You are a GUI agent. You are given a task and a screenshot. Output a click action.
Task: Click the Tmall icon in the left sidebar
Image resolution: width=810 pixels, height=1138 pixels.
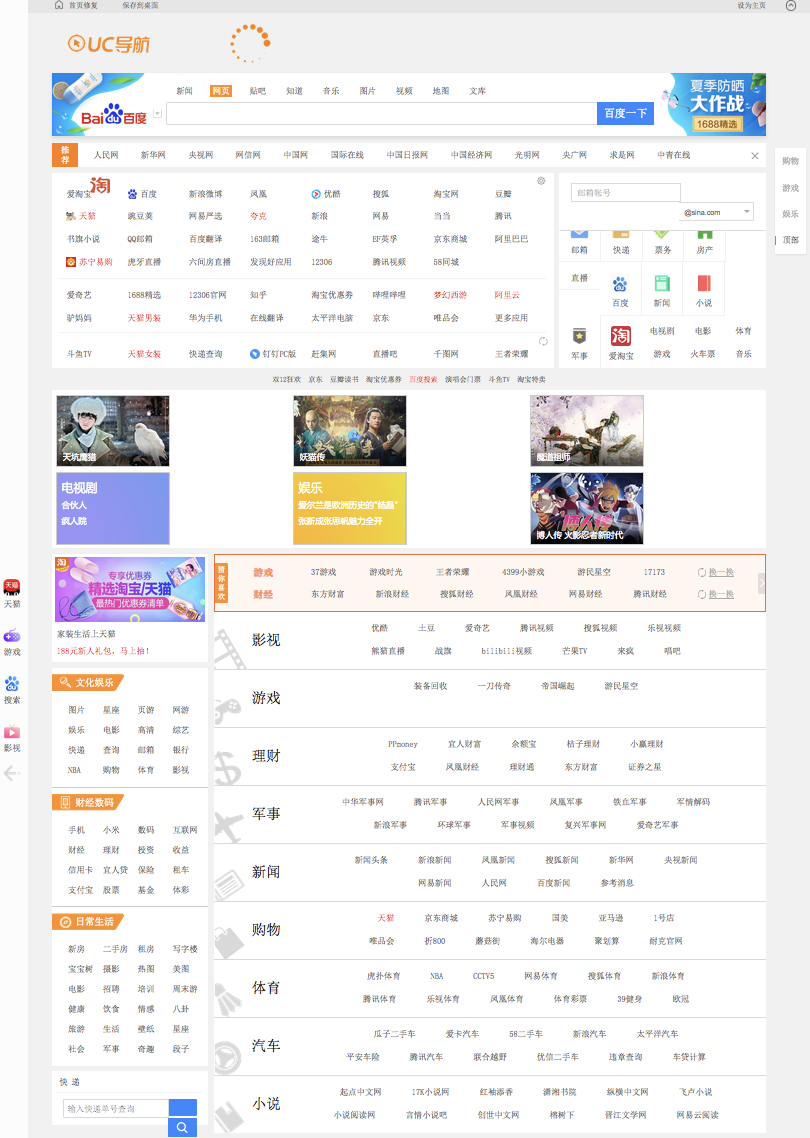pos(12,587)
